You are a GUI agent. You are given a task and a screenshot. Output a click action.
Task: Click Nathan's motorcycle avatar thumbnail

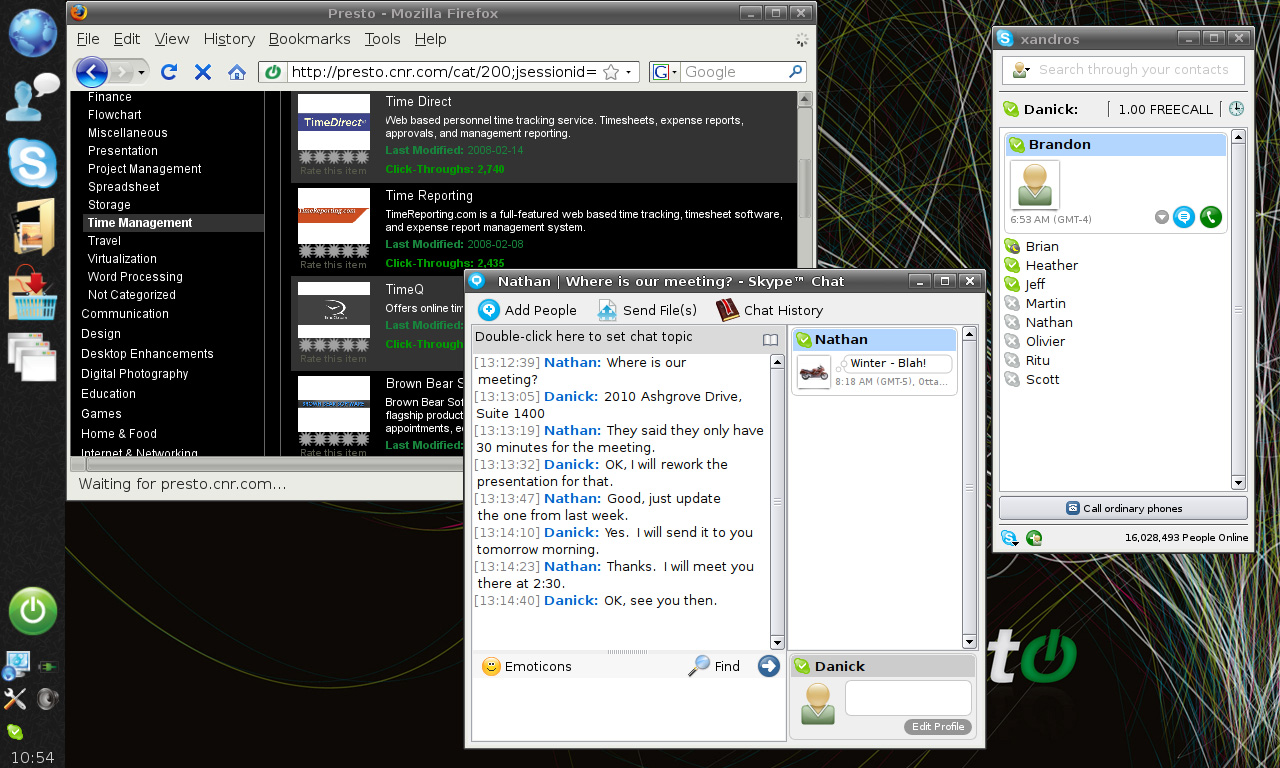point(814,372)
